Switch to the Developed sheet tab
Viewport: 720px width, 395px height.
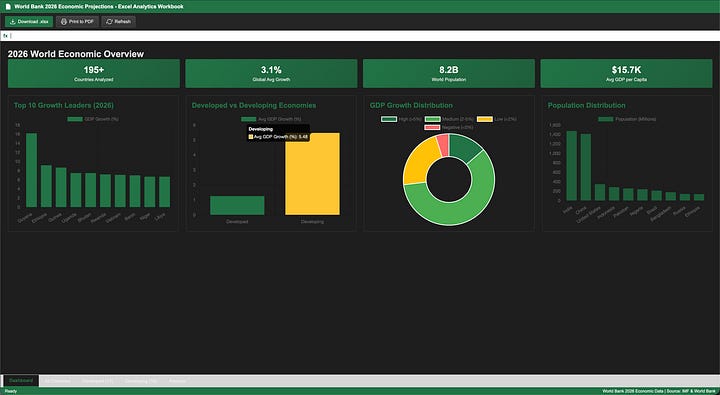pos(97,381)
